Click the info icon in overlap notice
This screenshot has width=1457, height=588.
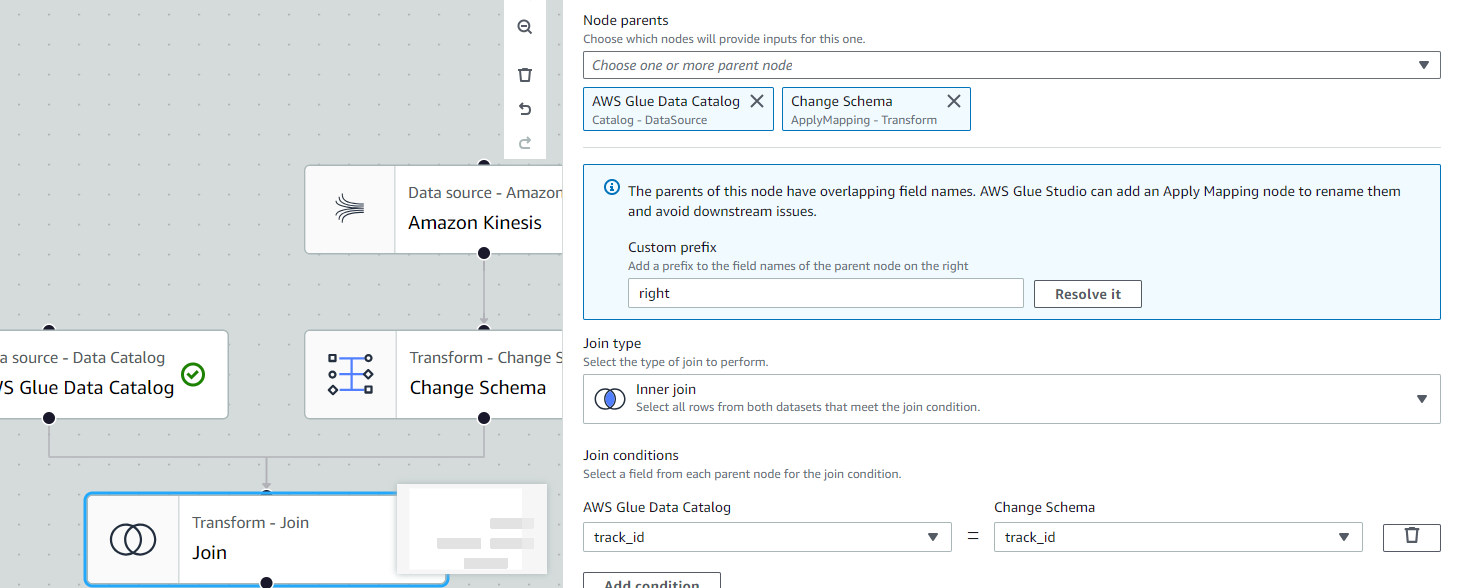coord(612,188)
